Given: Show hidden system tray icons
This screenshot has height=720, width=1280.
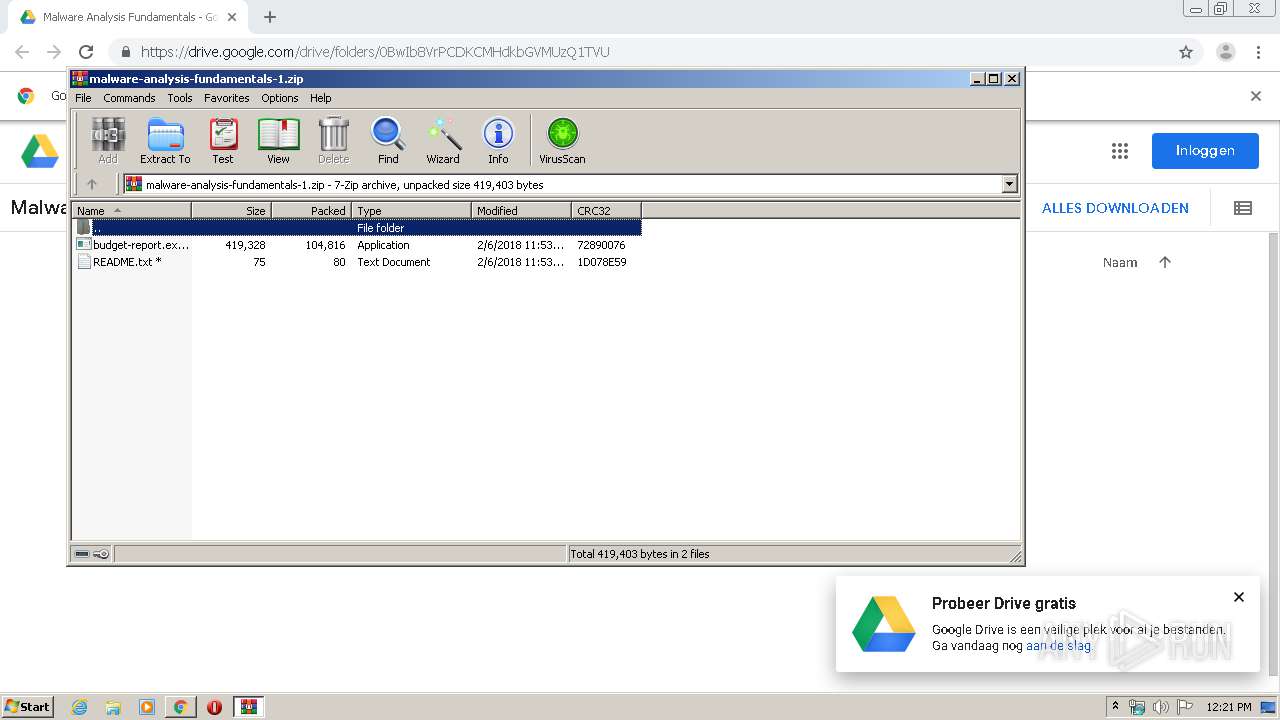Looking at the screenshot, I should click(1115, 707).
